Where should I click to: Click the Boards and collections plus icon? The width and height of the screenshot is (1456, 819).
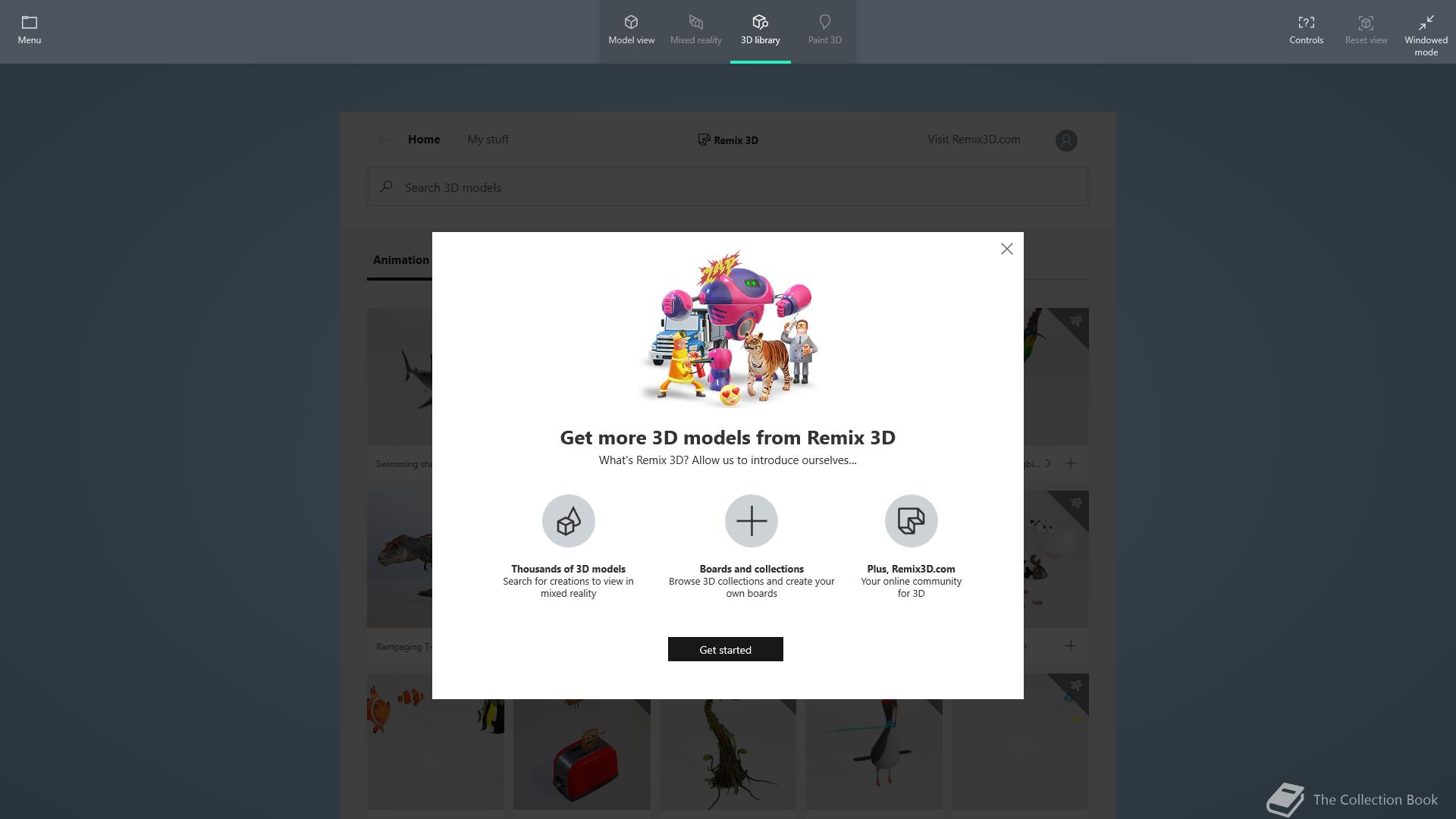coord(751,521)
